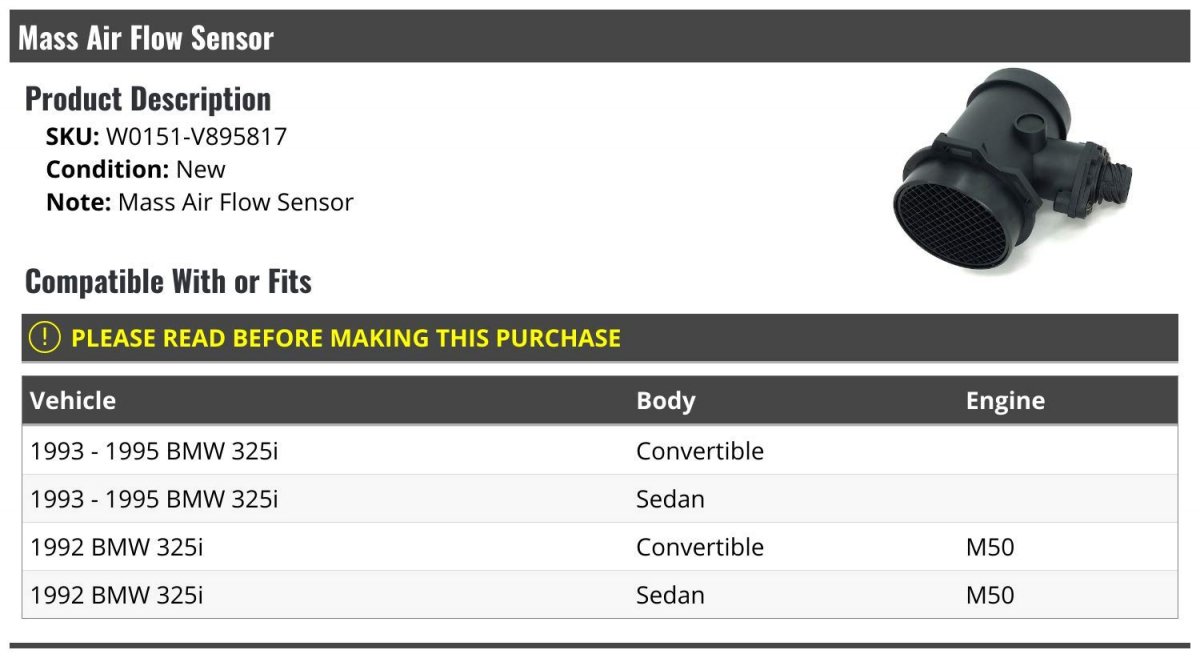Click the Note: Mass Air Flow Sensor line
The image size is (1200, 658).
coord(200,202)
